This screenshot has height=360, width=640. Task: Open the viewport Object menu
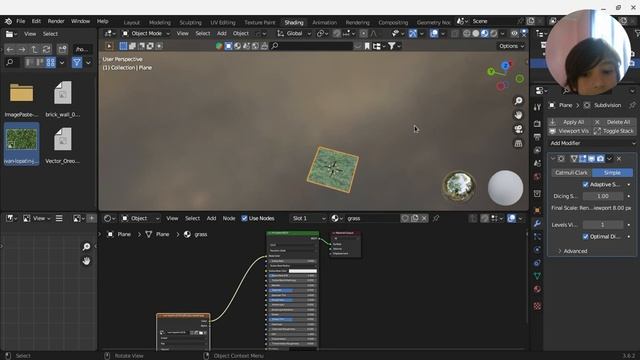(241, 33)
